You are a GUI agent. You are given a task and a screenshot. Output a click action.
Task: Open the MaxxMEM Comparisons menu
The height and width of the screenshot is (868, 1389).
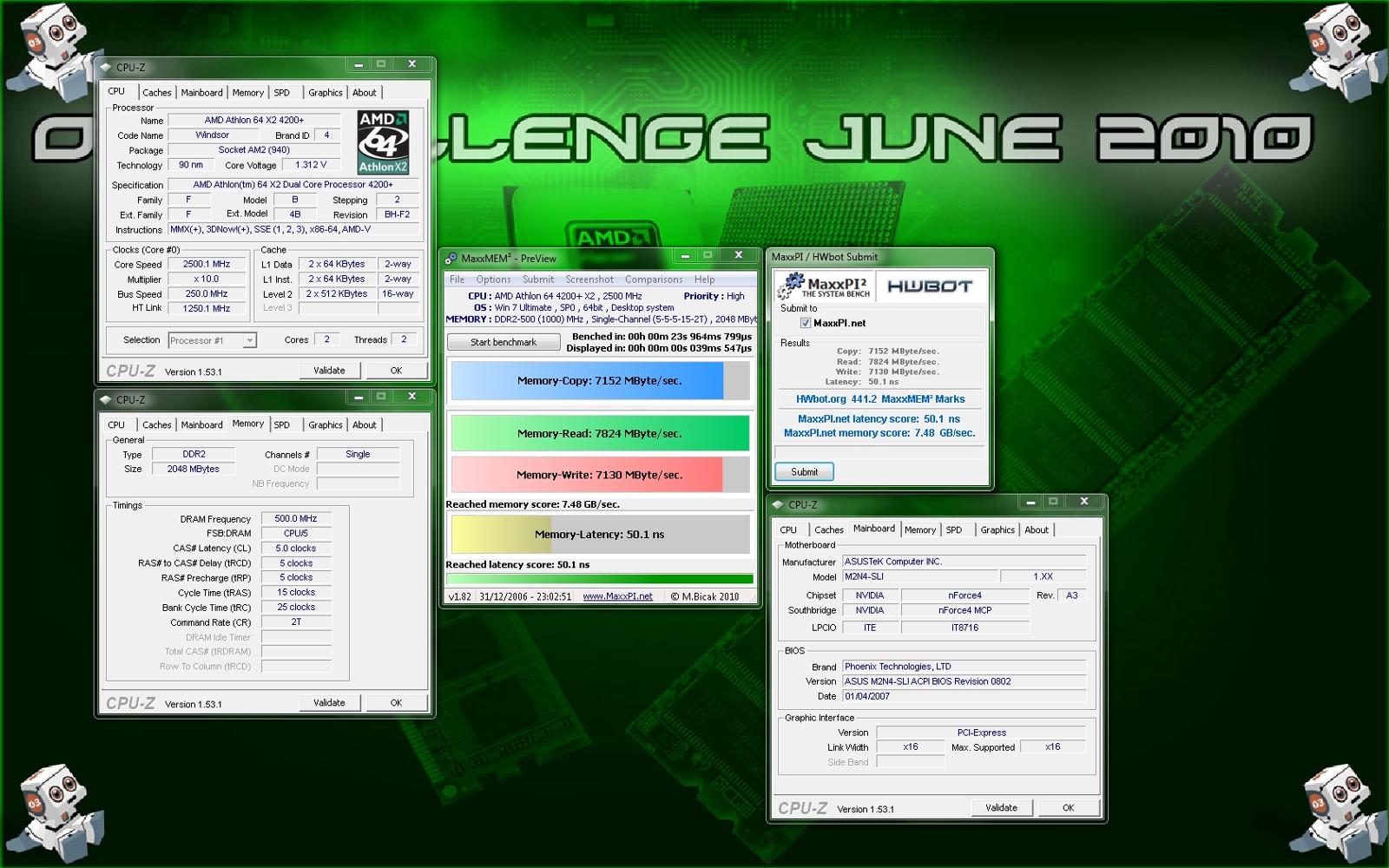(654, 279)
